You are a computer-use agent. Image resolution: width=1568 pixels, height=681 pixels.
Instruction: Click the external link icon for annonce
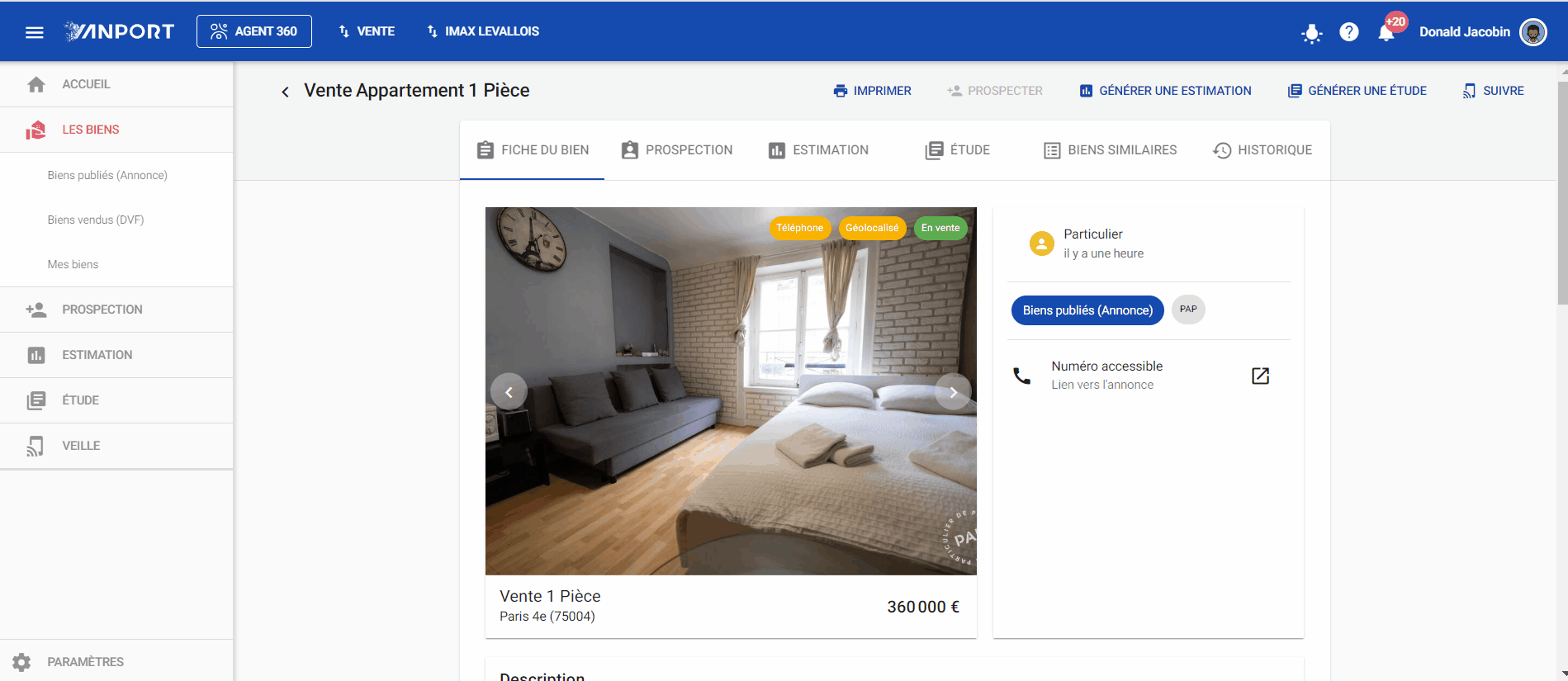(1260, 376)
